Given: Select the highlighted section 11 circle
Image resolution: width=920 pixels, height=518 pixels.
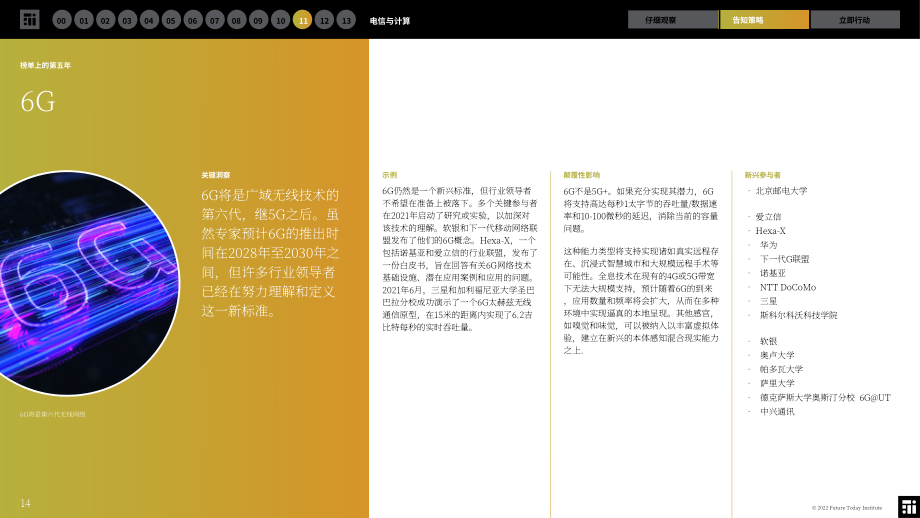Looking at the screenshot, I should click(x=302, y=20).
